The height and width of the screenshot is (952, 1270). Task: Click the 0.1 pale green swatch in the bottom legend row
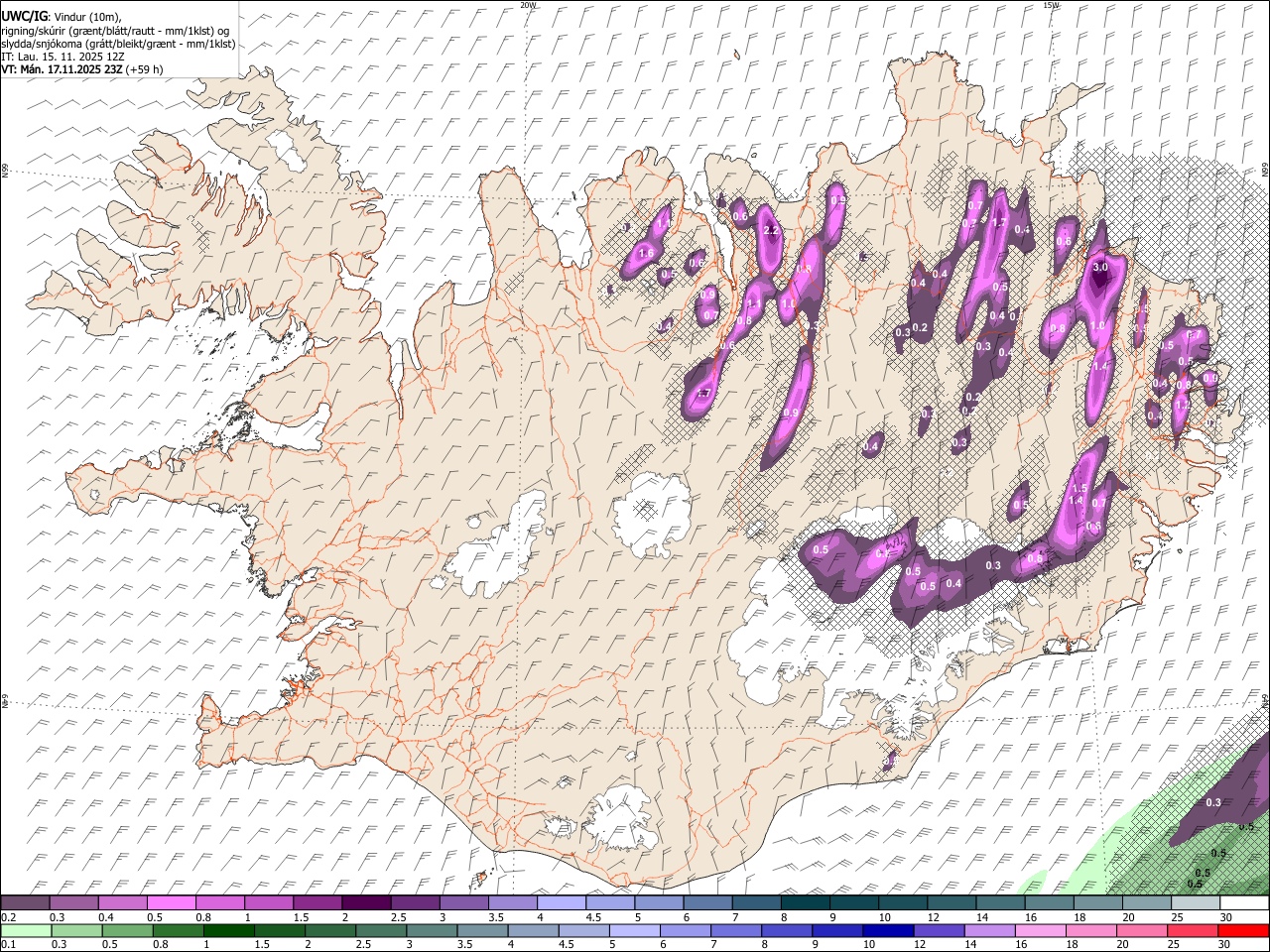[26, 930]
